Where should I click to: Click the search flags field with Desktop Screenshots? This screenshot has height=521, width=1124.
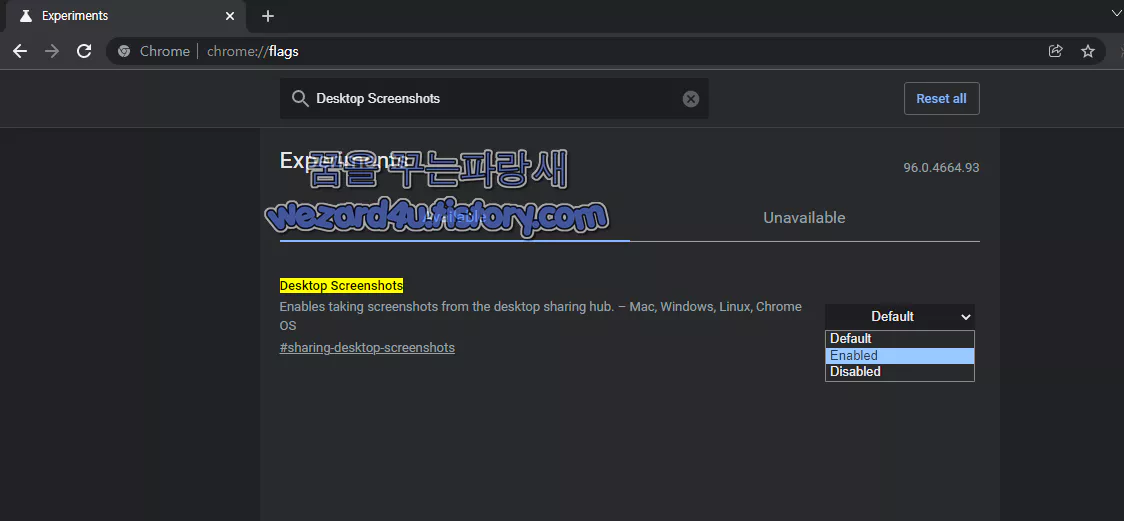(494, 99)
